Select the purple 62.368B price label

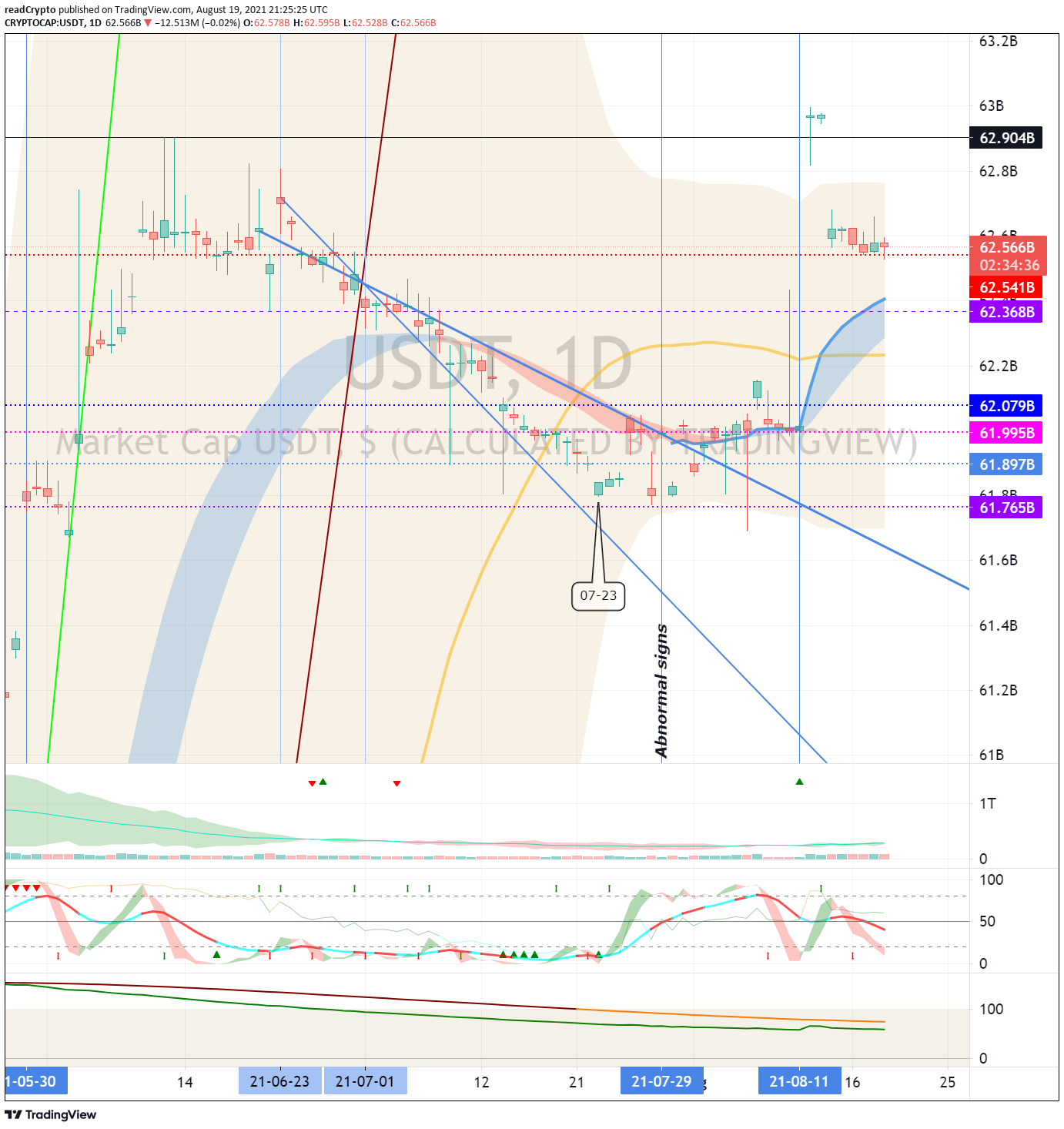[1005, 312]
